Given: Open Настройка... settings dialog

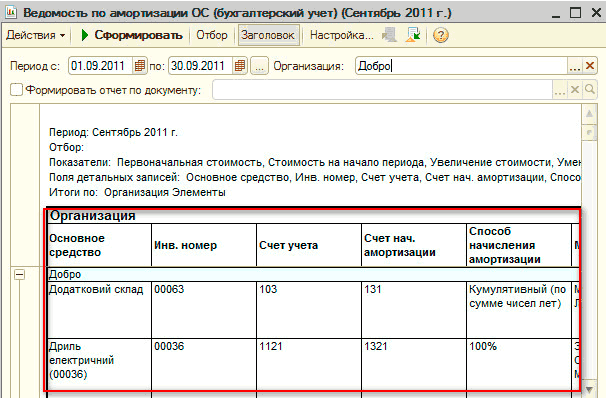Looking at the screenshot, I should pos(342,35).
